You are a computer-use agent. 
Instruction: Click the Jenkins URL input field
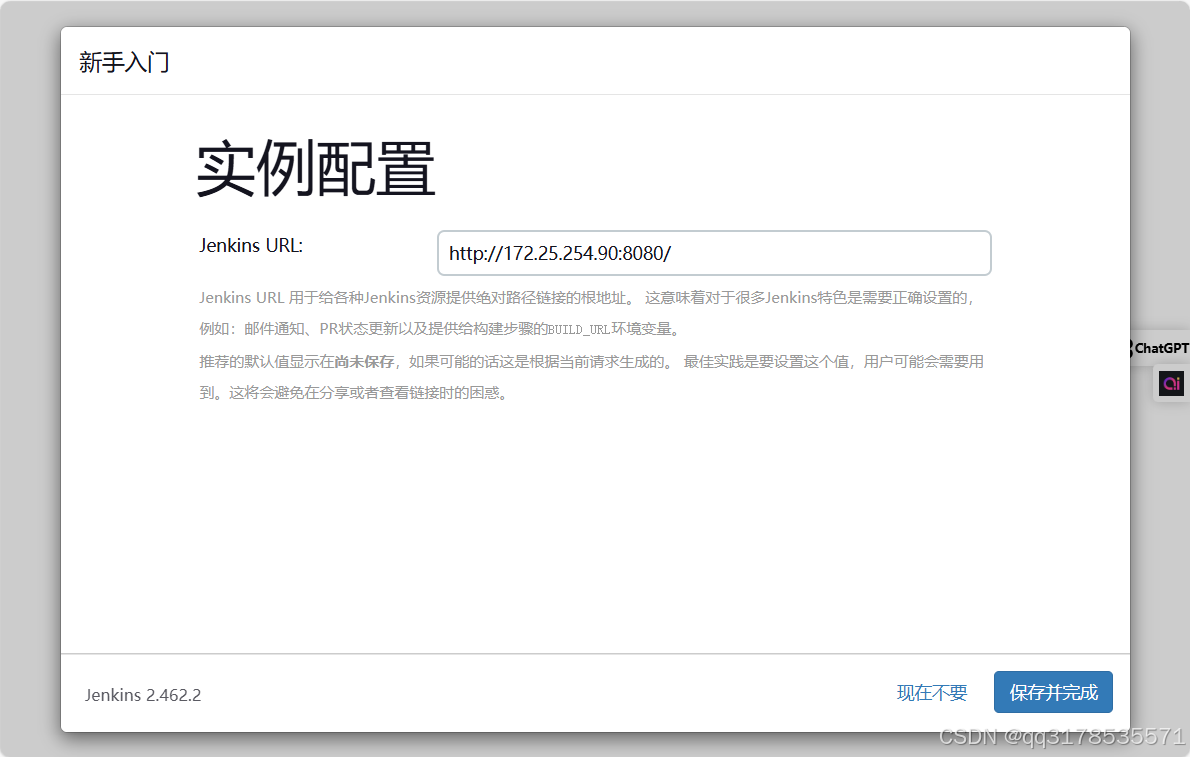pos(714,253)
